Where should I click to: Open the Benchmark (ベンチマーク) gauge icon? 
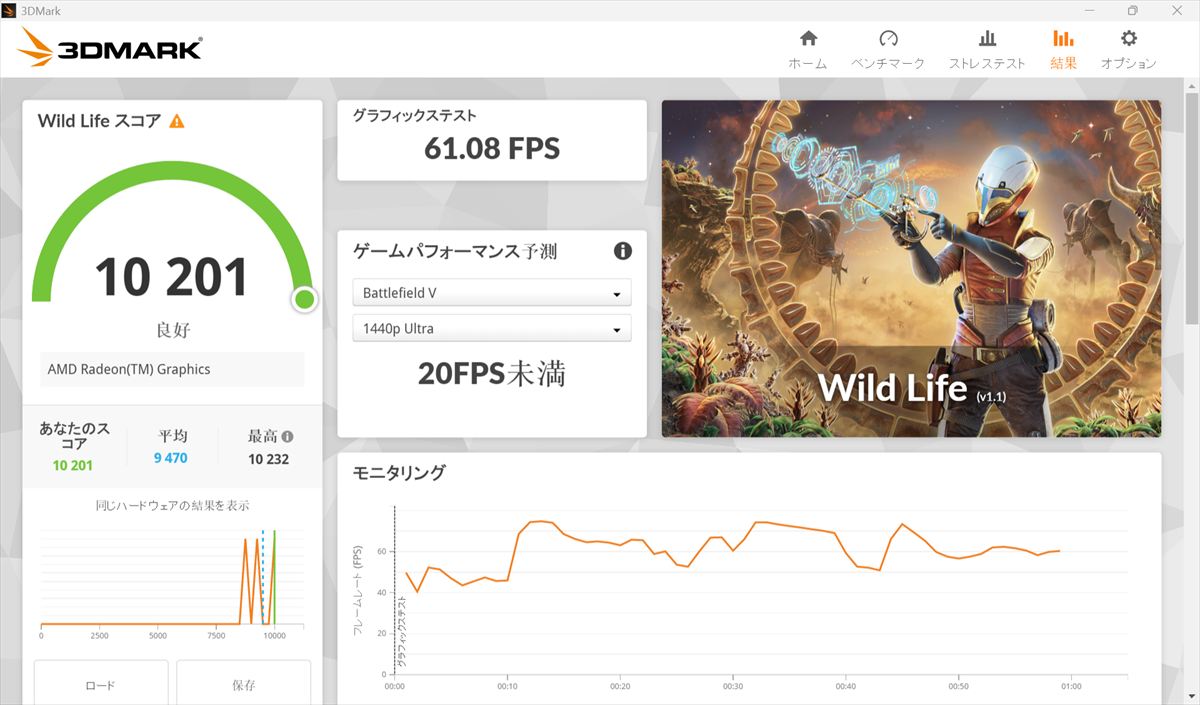pos(888,39)
